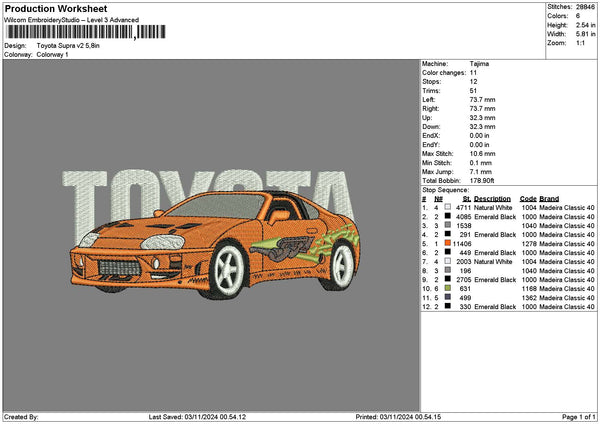Choose the green swatch beside 631 stitches
This screenshot has height=424, width=600.
coord(447,288)
